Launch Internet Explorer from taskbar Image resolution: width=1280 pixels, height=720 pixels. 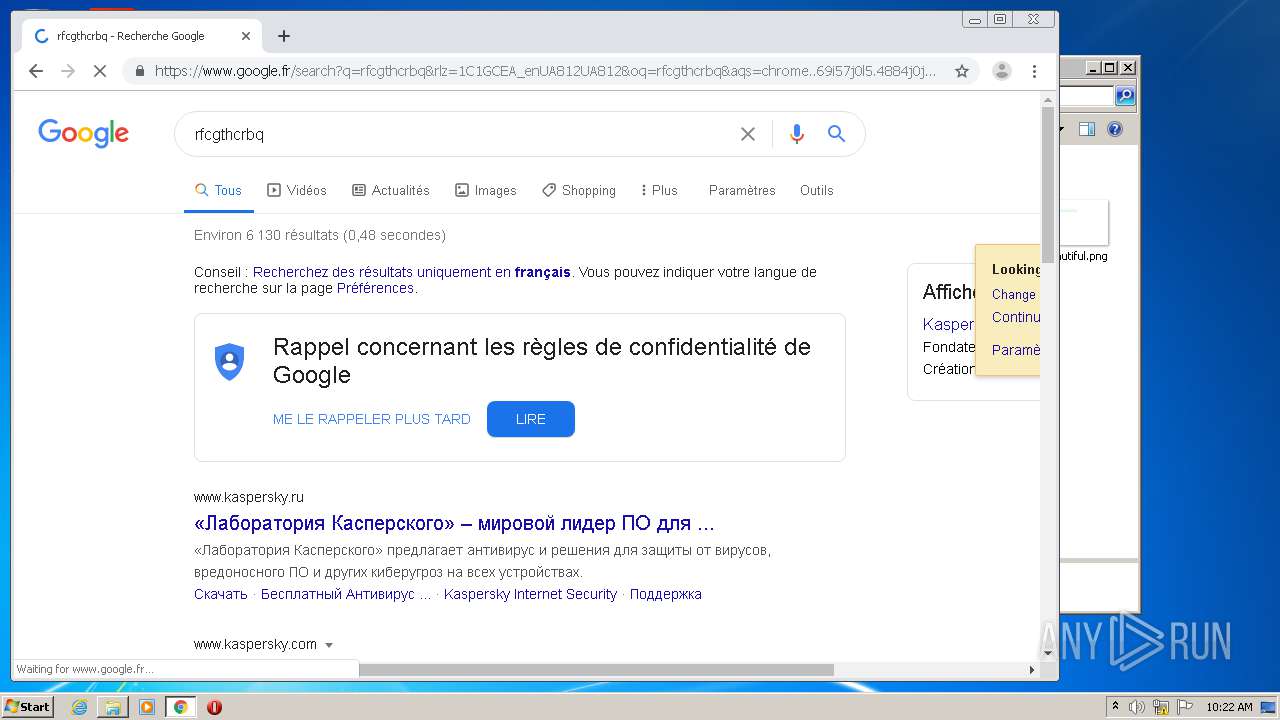[x=79, y=707]
